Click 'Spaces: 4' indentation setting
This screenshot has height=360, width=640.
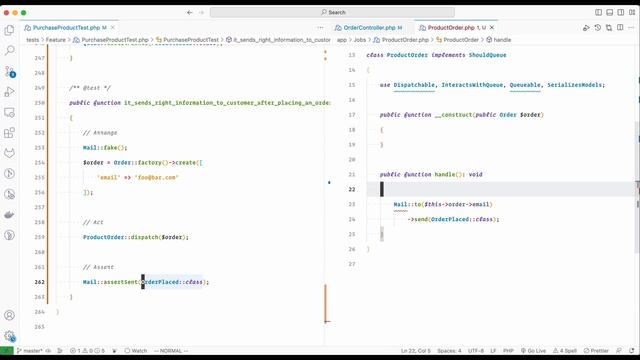click(x=449, y=351)
